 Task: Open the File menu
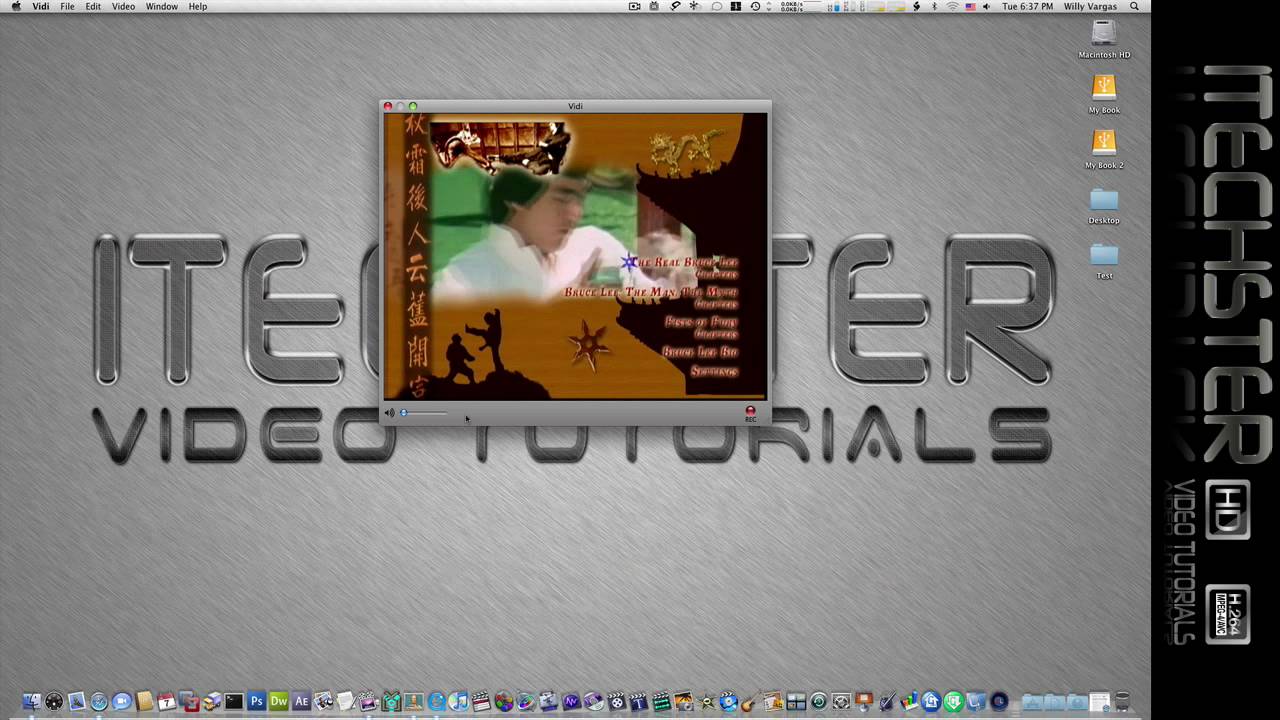[67, 6]
